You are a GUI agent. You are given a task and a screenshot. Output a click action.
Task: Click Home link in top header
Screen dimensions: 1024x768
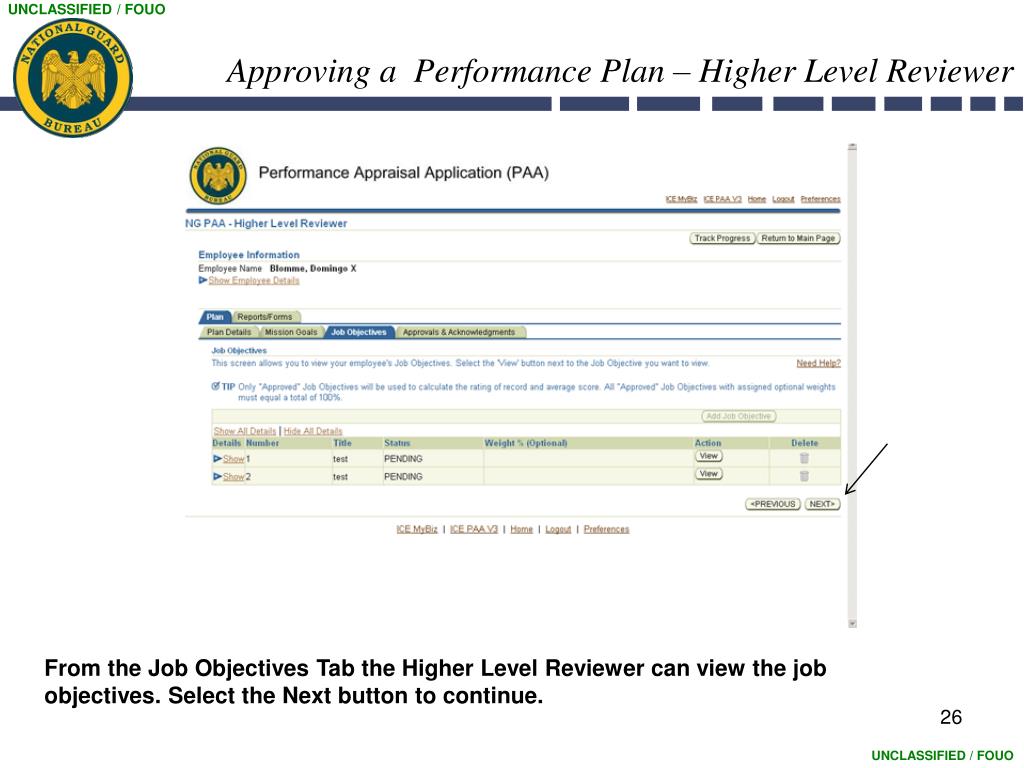pyautogui.click(x=757, y=199)
